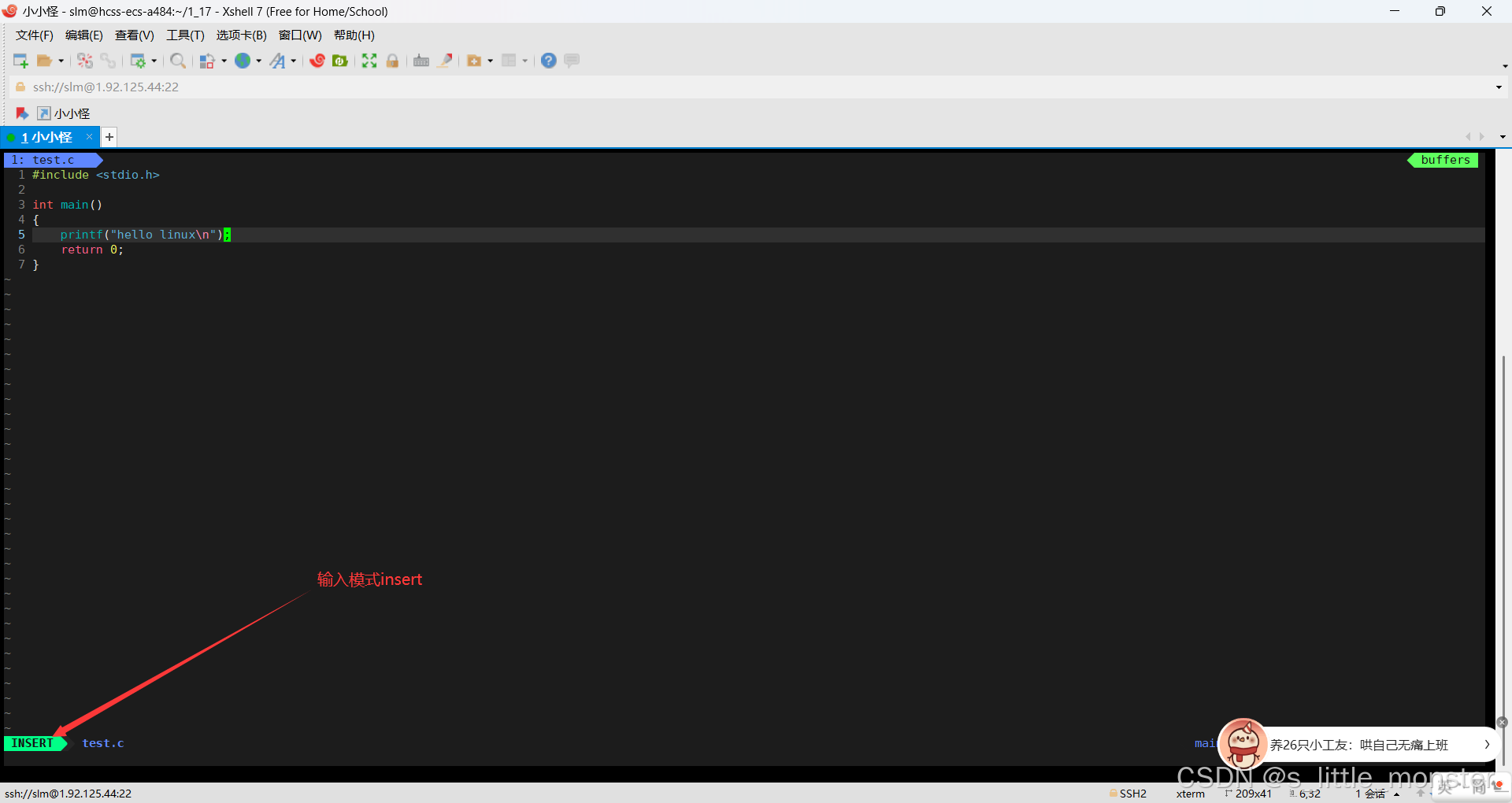Open Help via blue question icon

pyautogui.click(x=549, y=61)
